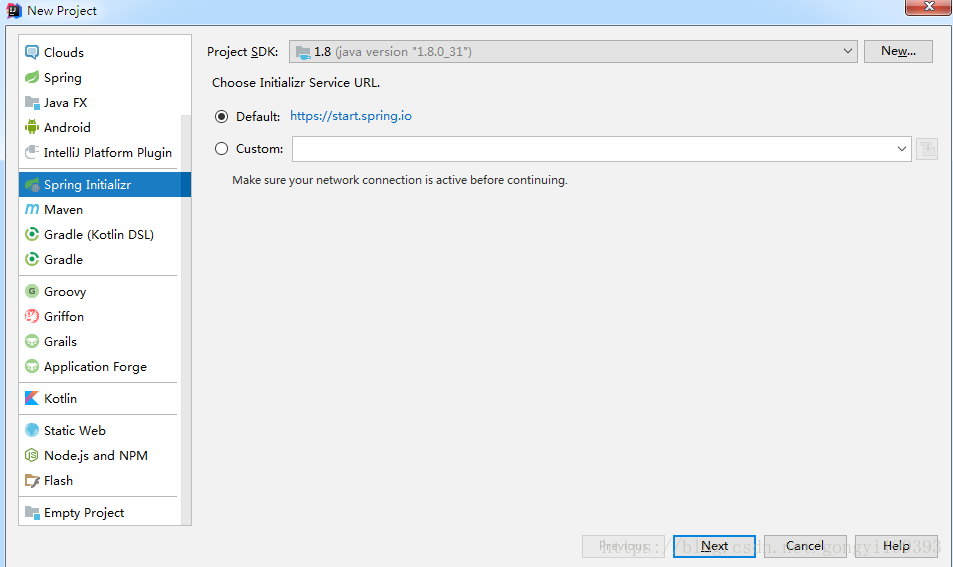Click the Previous button
Screen dimensions: 953x567
pyautogui.click(x=623, y=546)
